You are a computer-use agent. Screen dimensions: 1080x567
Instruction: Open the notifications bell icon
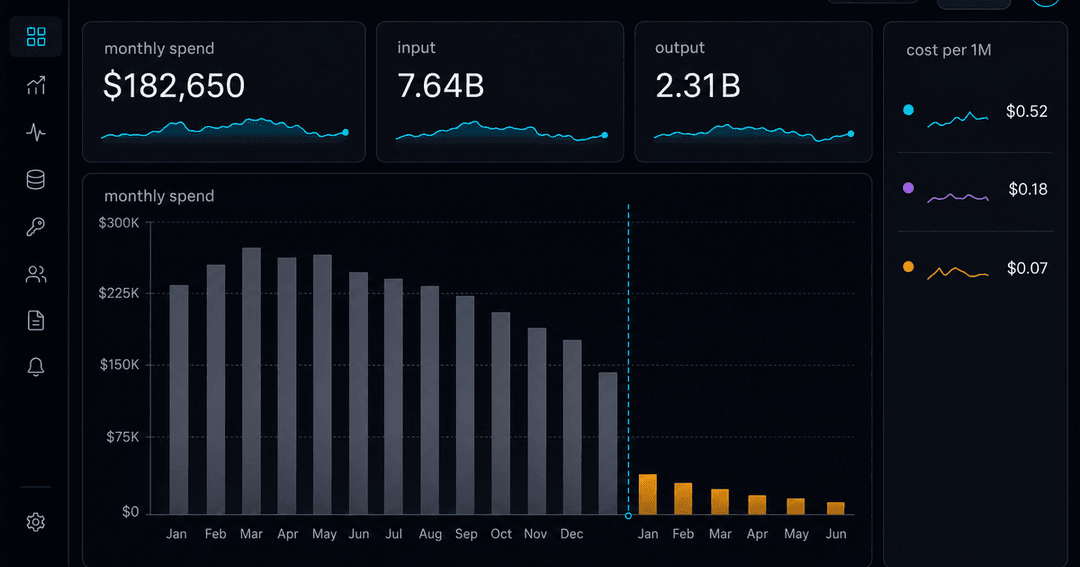(36, 367)
